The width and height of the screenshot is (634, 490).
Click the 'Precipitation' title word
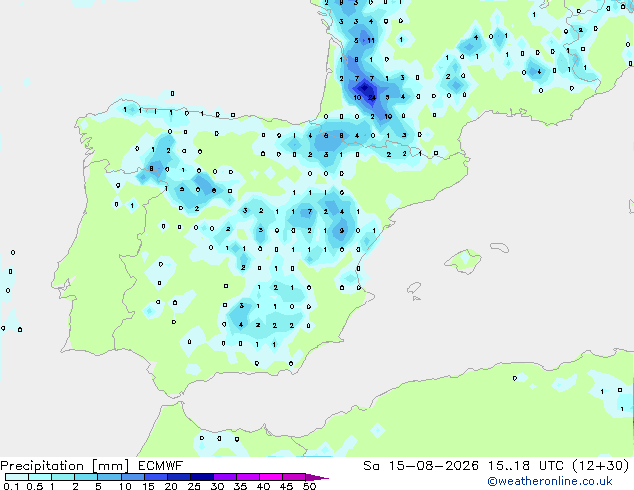point(43,466)
